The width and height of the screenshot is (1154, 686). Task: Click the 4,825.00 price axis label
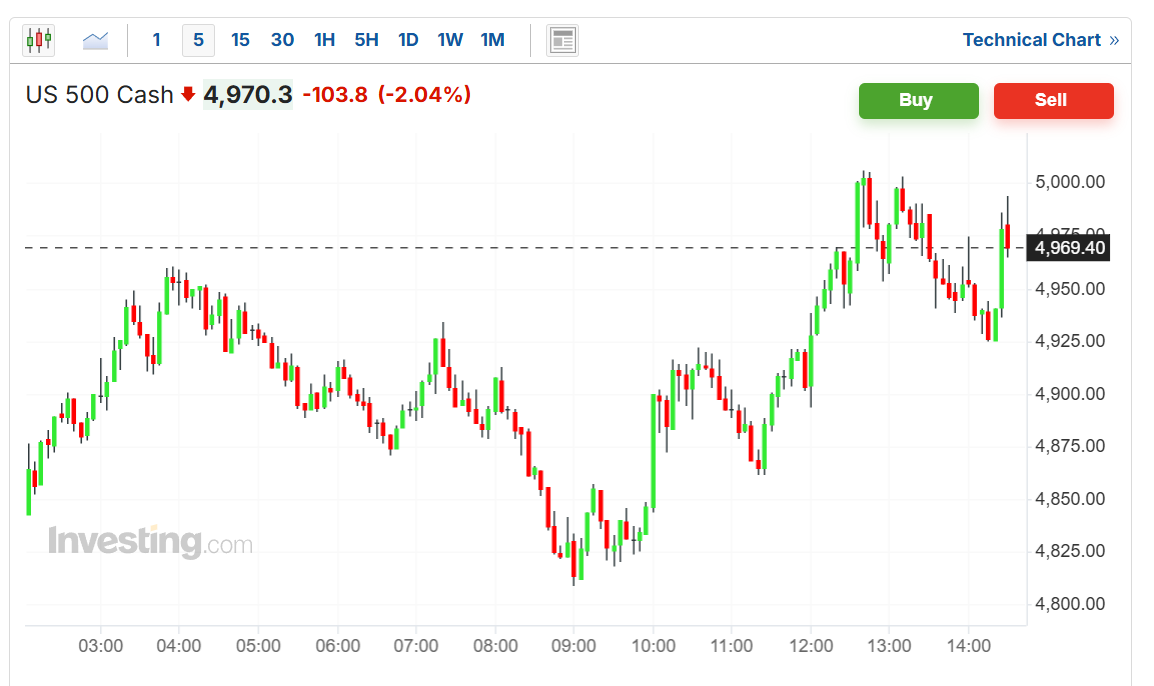[x=1070, y=551]
